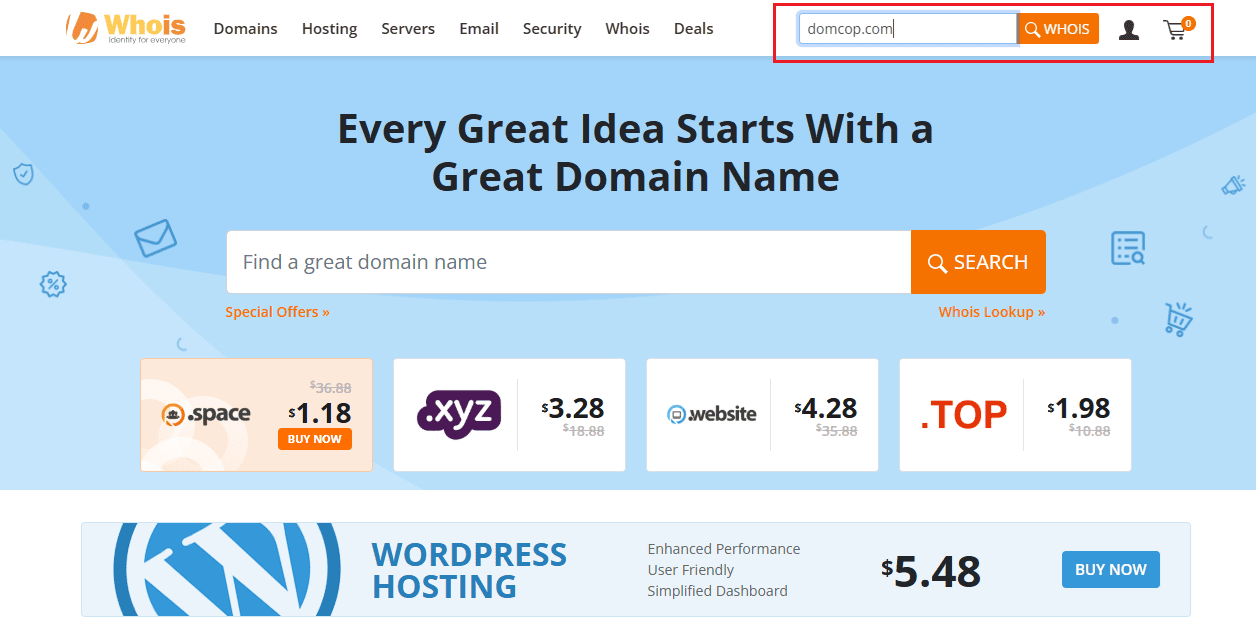This screenshot has width=1256, height=642.
Task: Open the Email menu
Action: pos(478,29)
